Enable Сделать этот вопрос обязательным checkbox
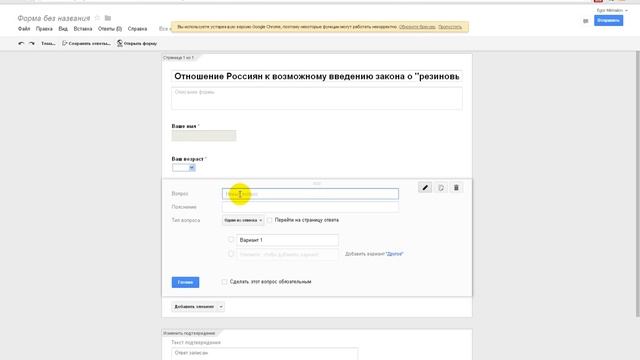This screenshot has width=640, height=360. 224,282
